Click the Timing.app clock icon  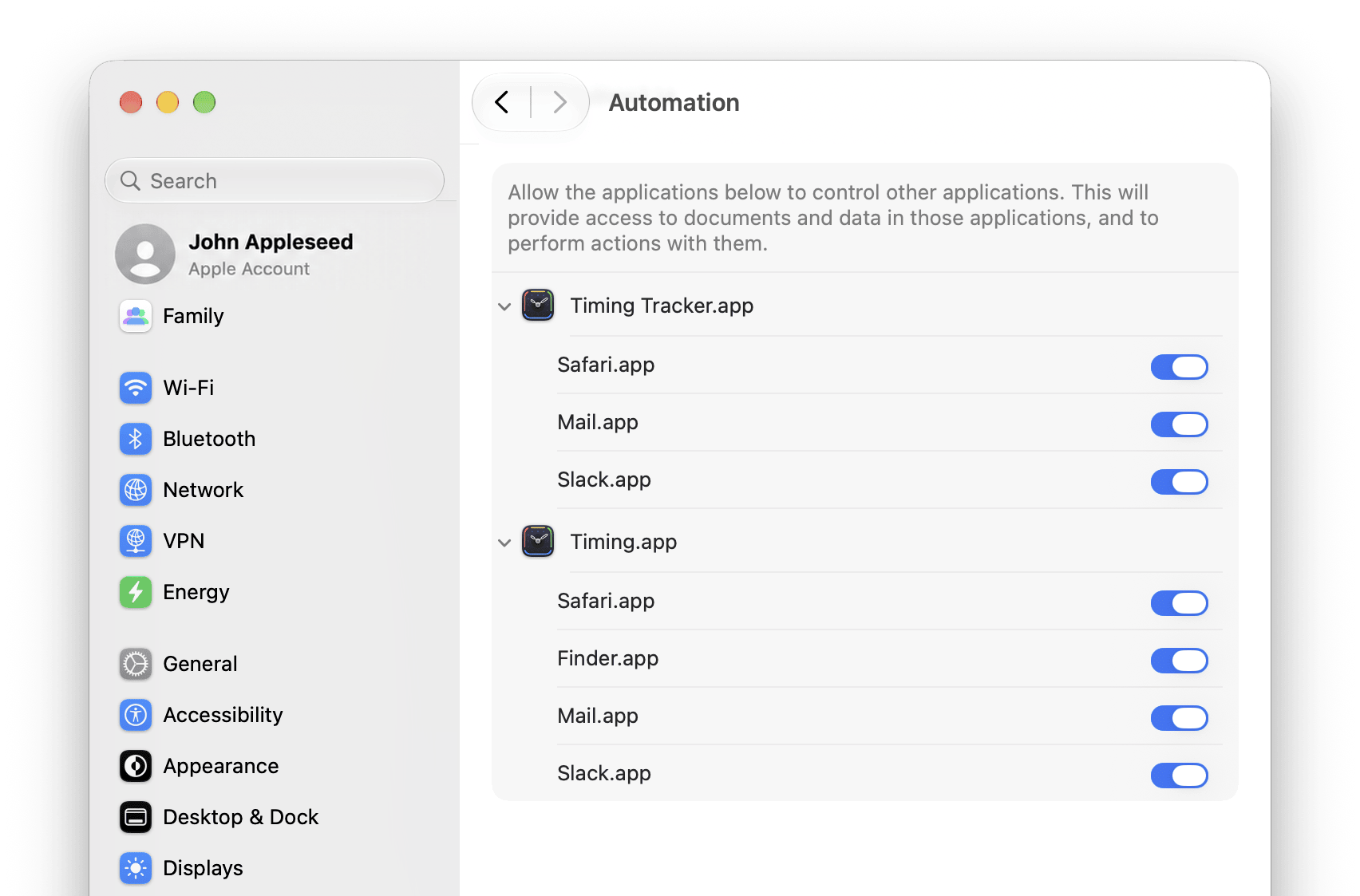(x=538, y=541)
